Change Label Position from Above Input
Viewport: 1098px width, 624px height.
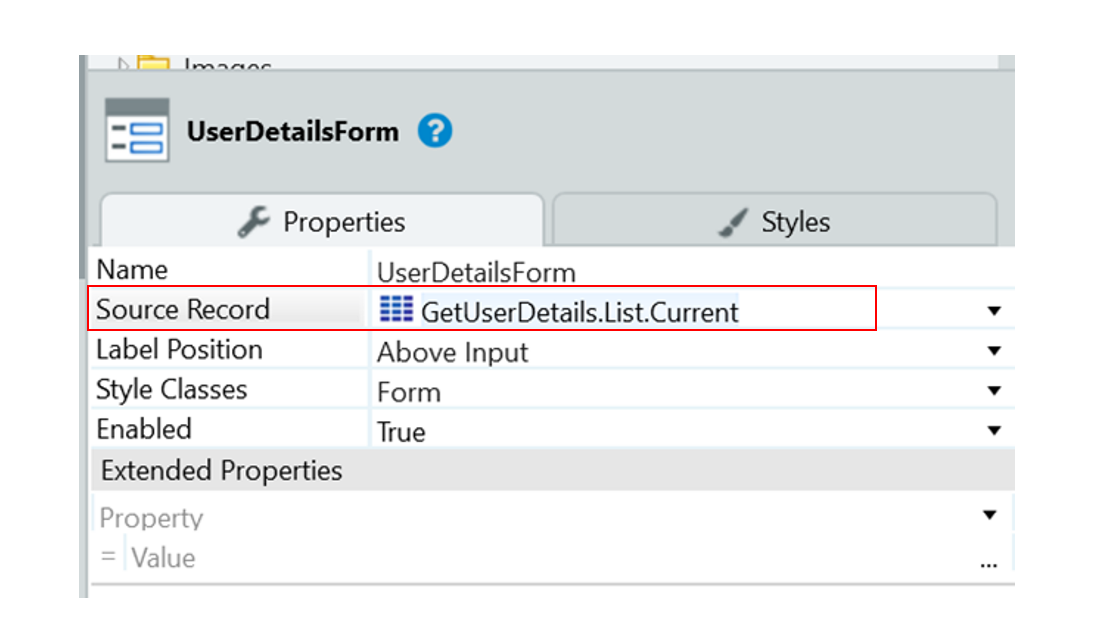click(994, 350)
